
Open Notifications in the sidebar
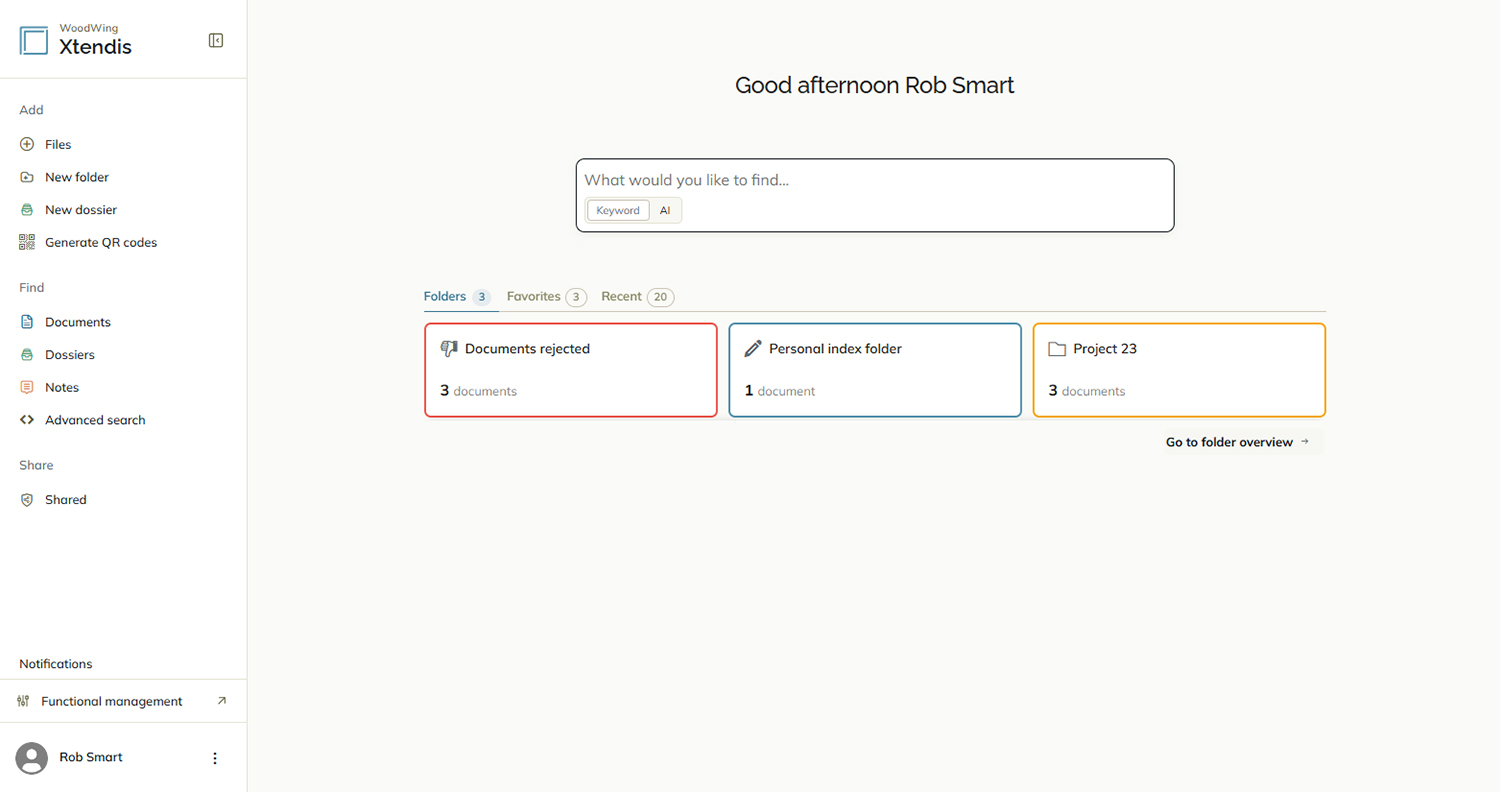point(56,664)
